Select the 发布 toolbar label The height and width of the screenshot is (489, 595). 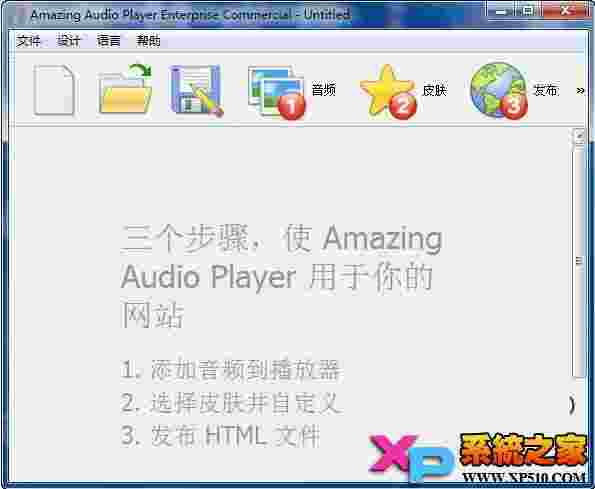pyautogui.click(x=546, y=90)
